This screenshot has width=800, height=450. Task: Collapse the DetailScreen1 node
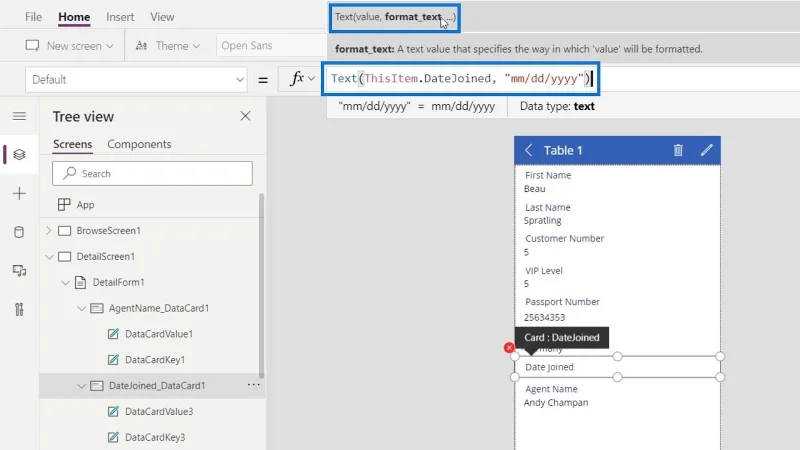point(49,257)
